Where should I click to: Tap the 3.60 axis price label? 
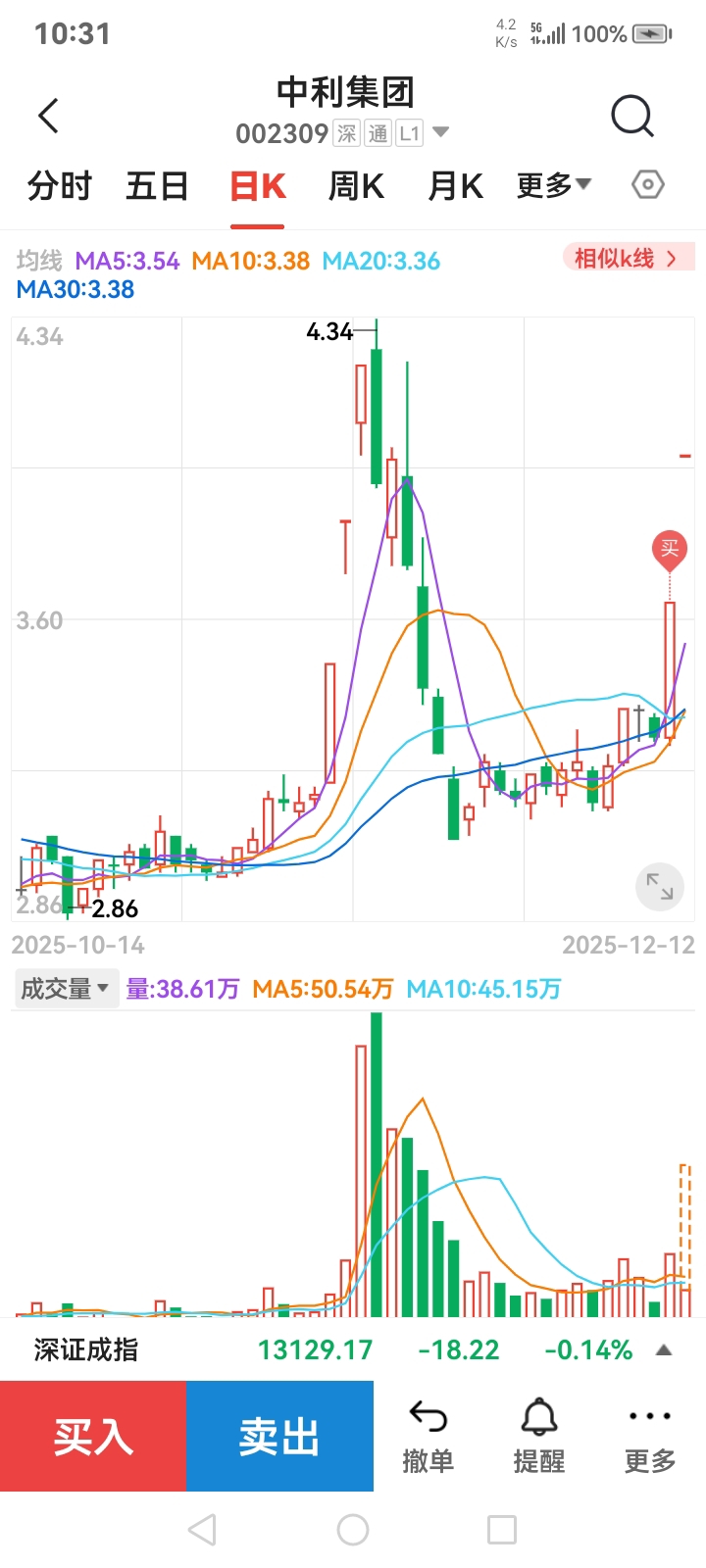(x=39, y=621)
